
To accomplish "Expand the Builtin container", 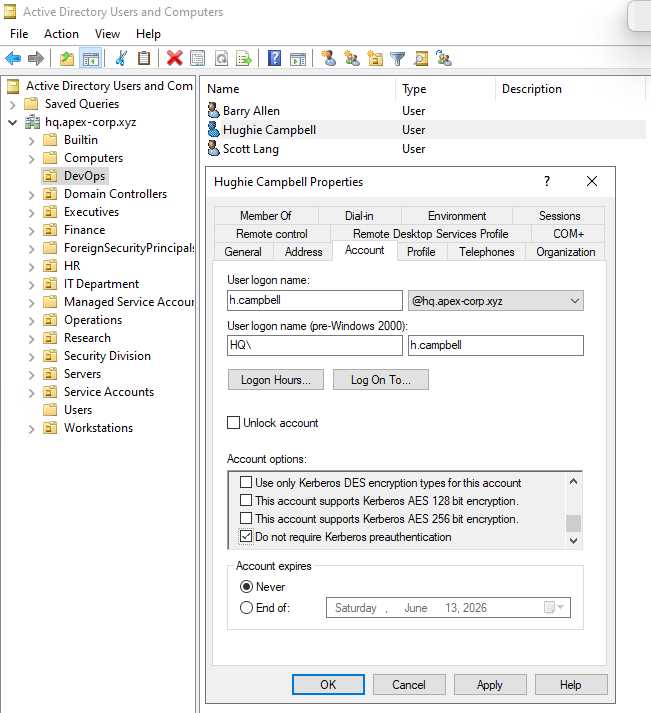I will 31,141.
